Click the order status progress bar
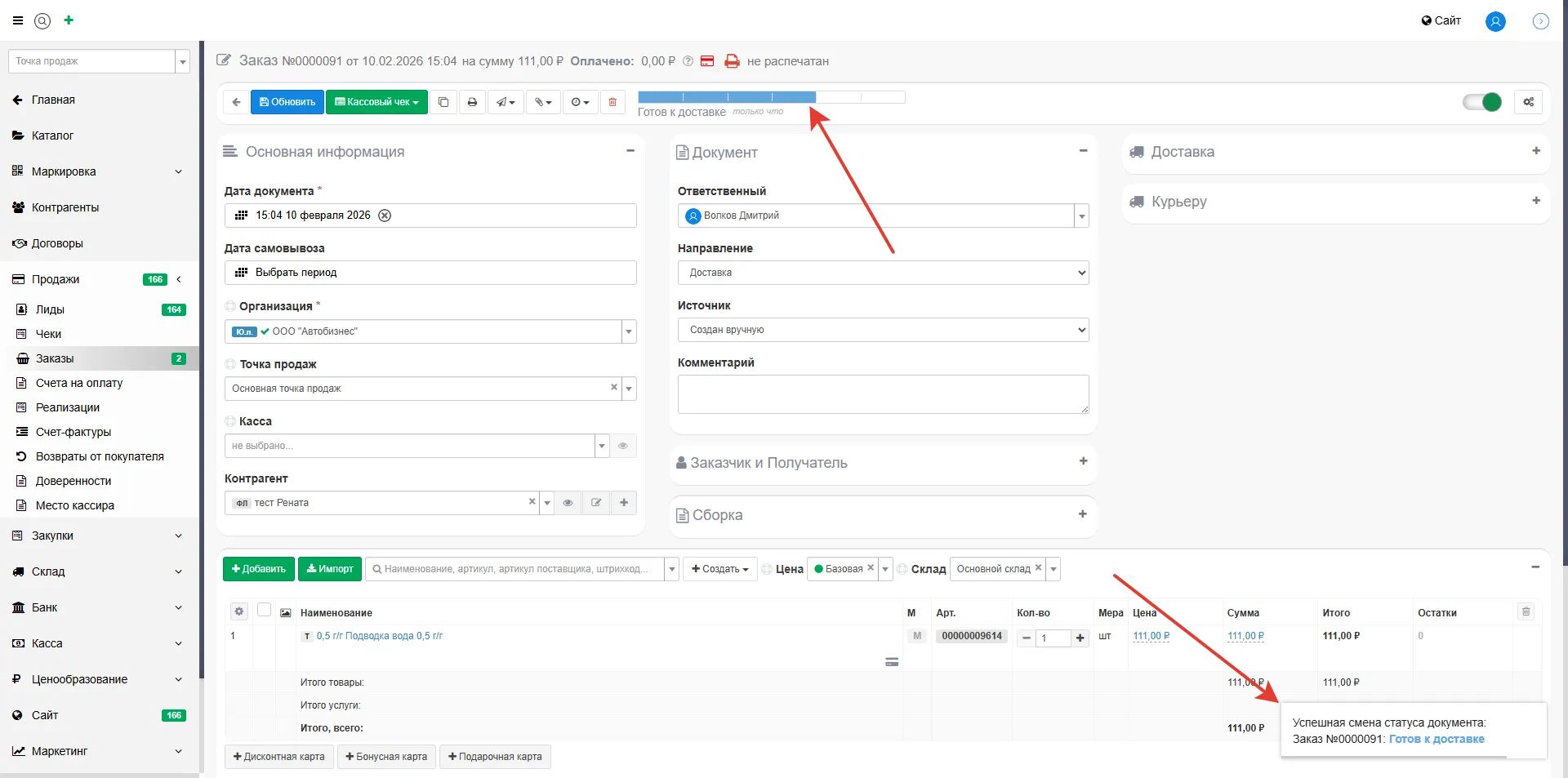The image size is (1568, 778). point(771,97)
